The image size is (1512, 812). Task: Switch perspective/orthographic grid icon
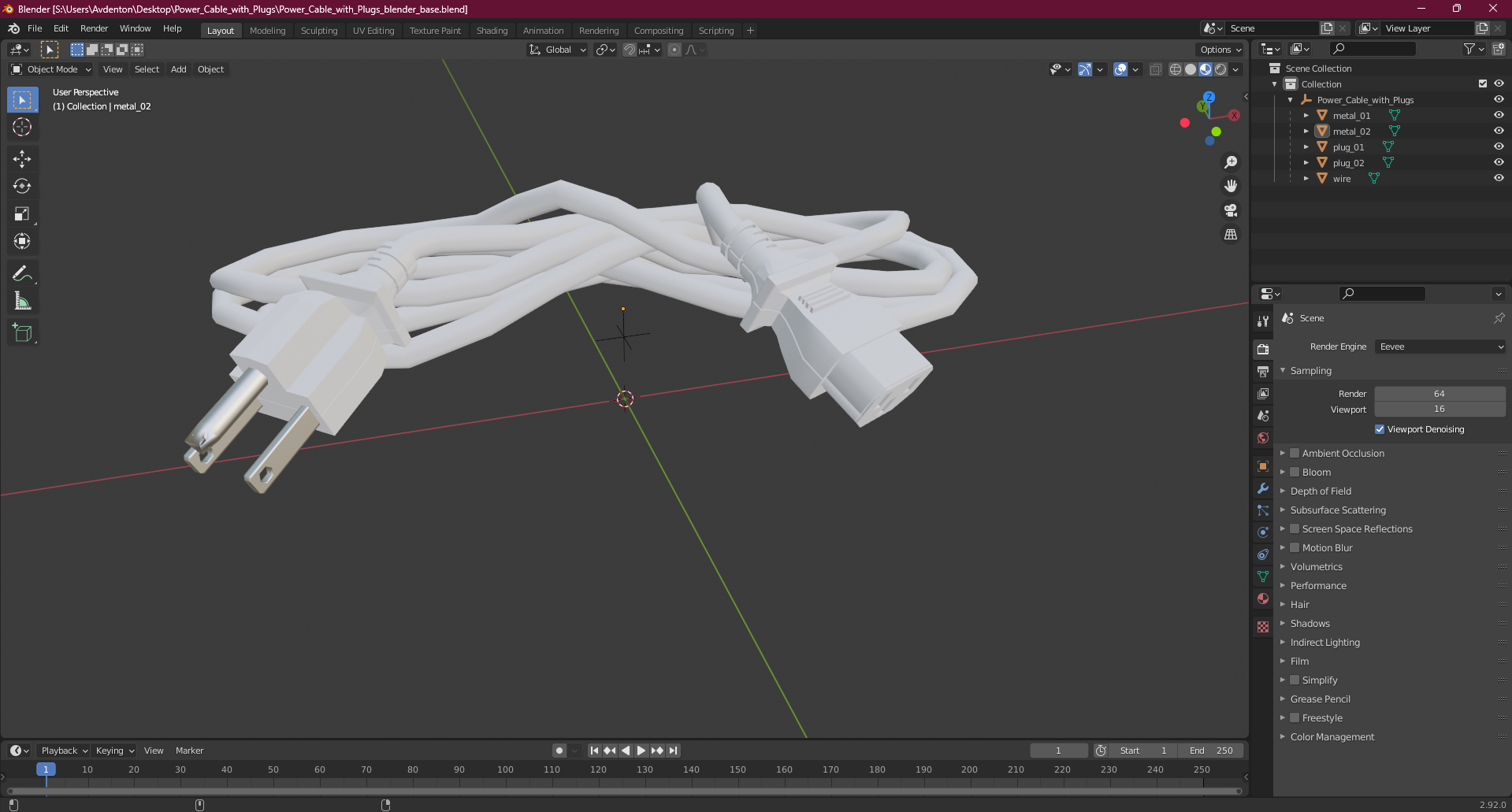tap(1231, 235)
